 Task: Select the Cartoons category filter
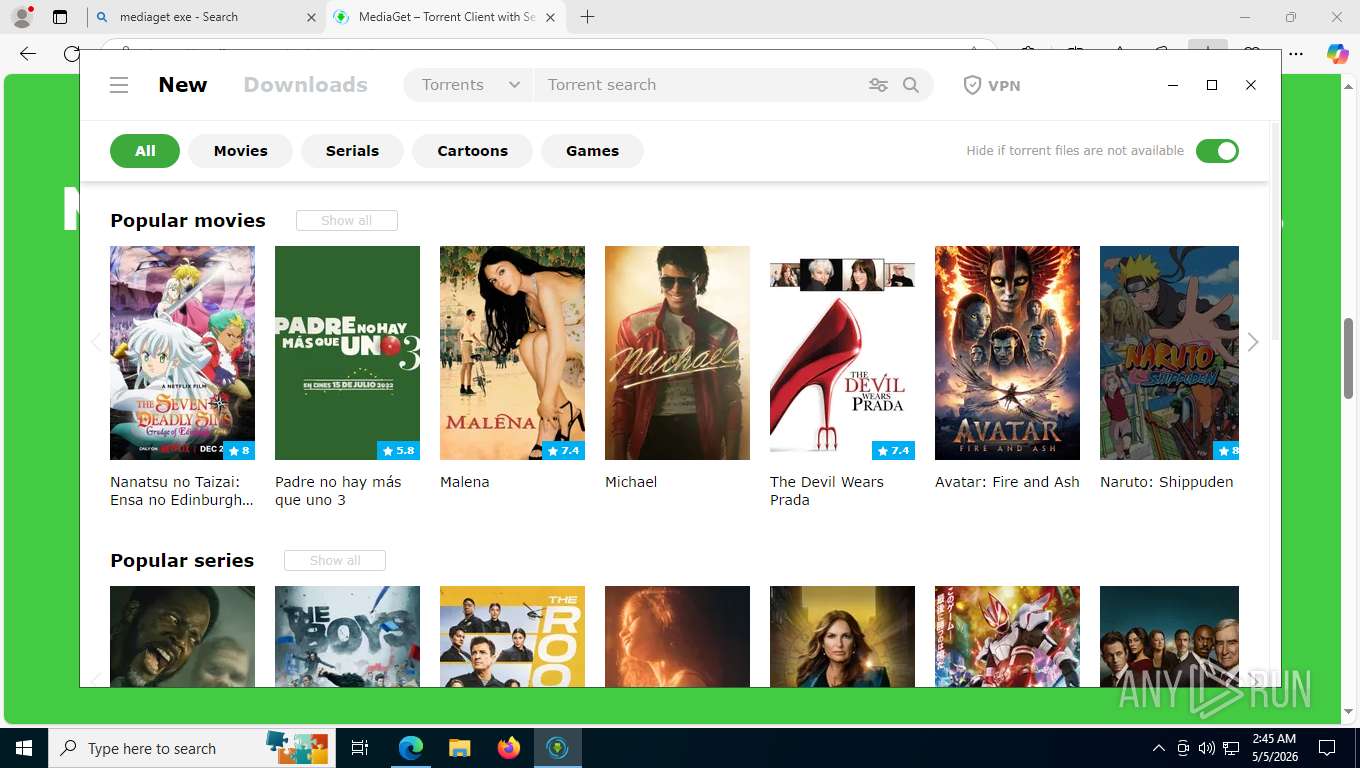472,151
